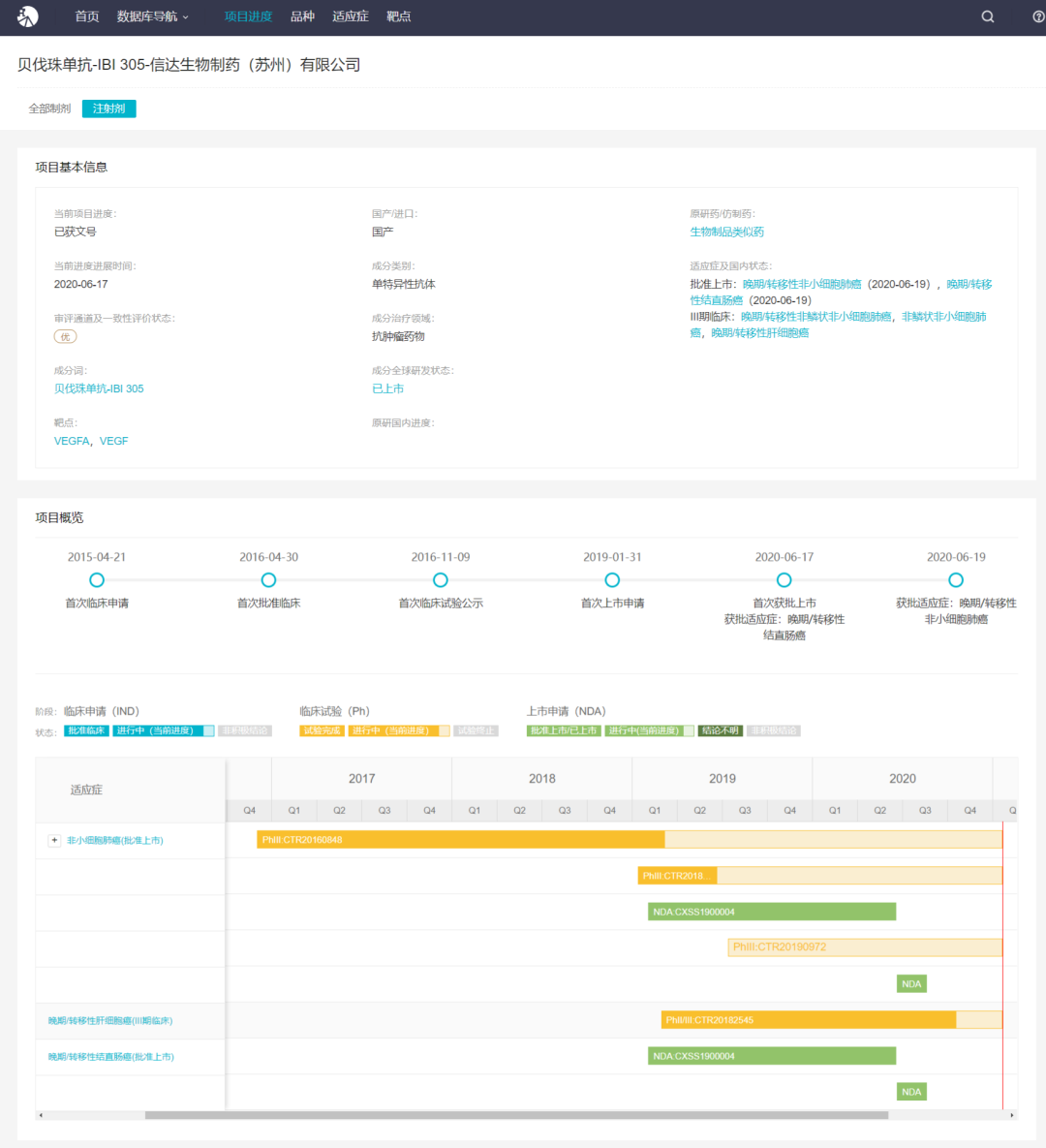Viewport: 1046px width, 1148px height.
Task: Click the 2020-06-17 首次获批上市 marker
Action: (784, 580)
